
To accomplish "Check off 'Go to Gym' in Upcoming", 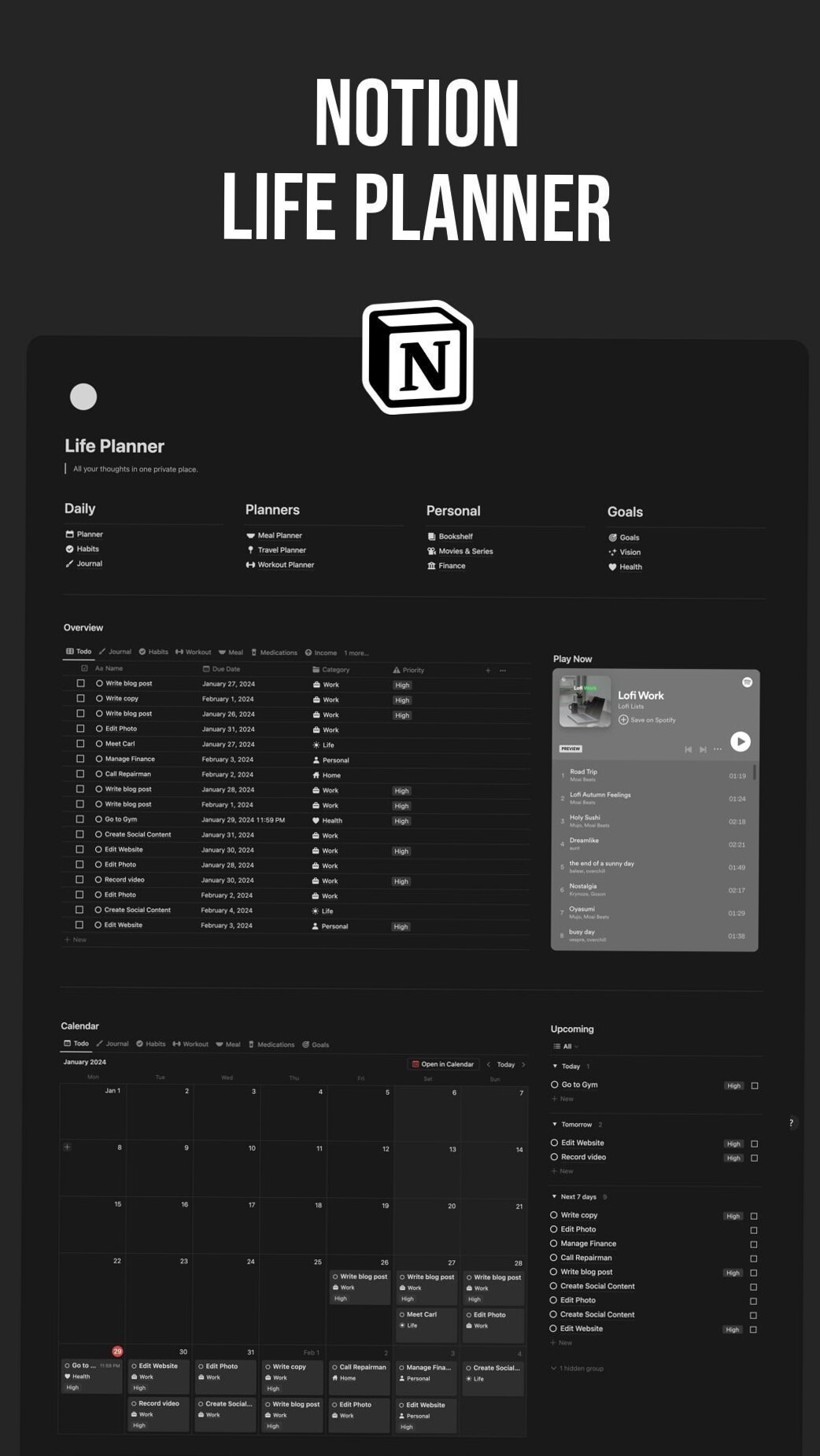I will coord(755,1085).
